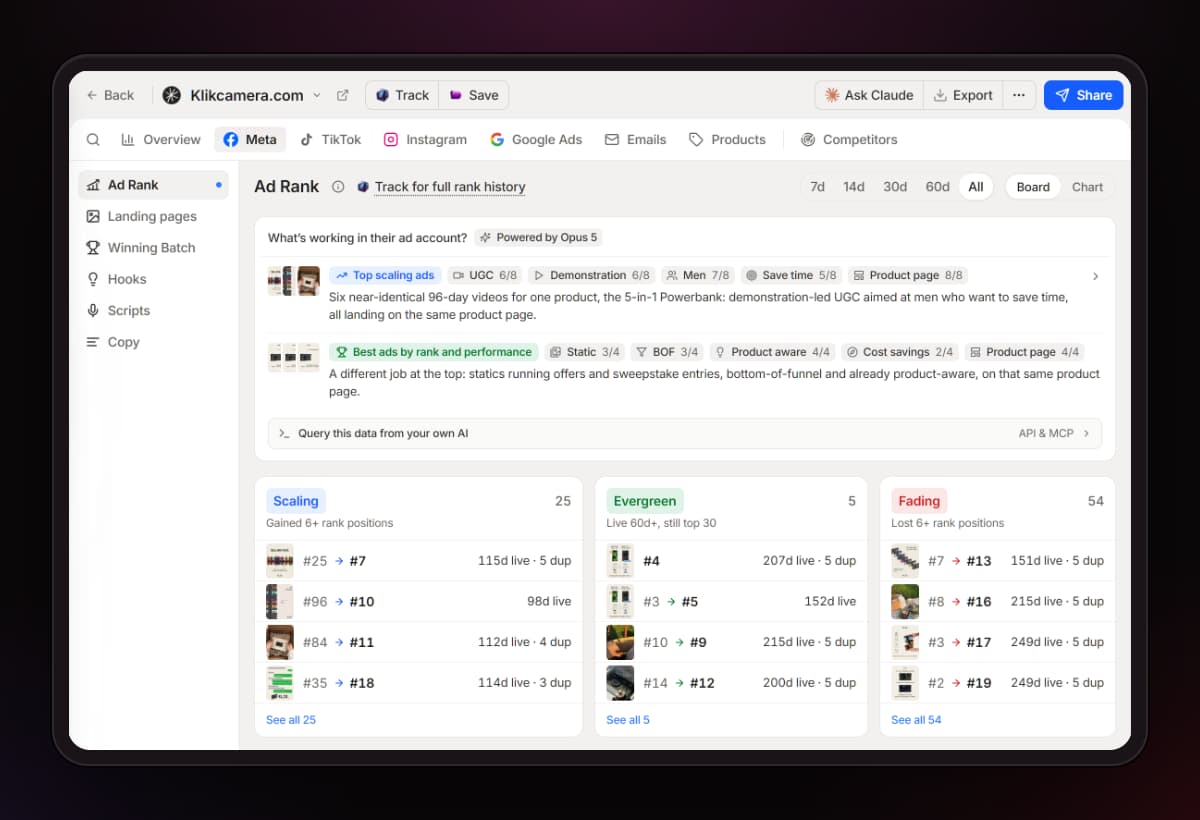
Task: Click the Demonstration 6/8 tag
Action: [591, 275]
